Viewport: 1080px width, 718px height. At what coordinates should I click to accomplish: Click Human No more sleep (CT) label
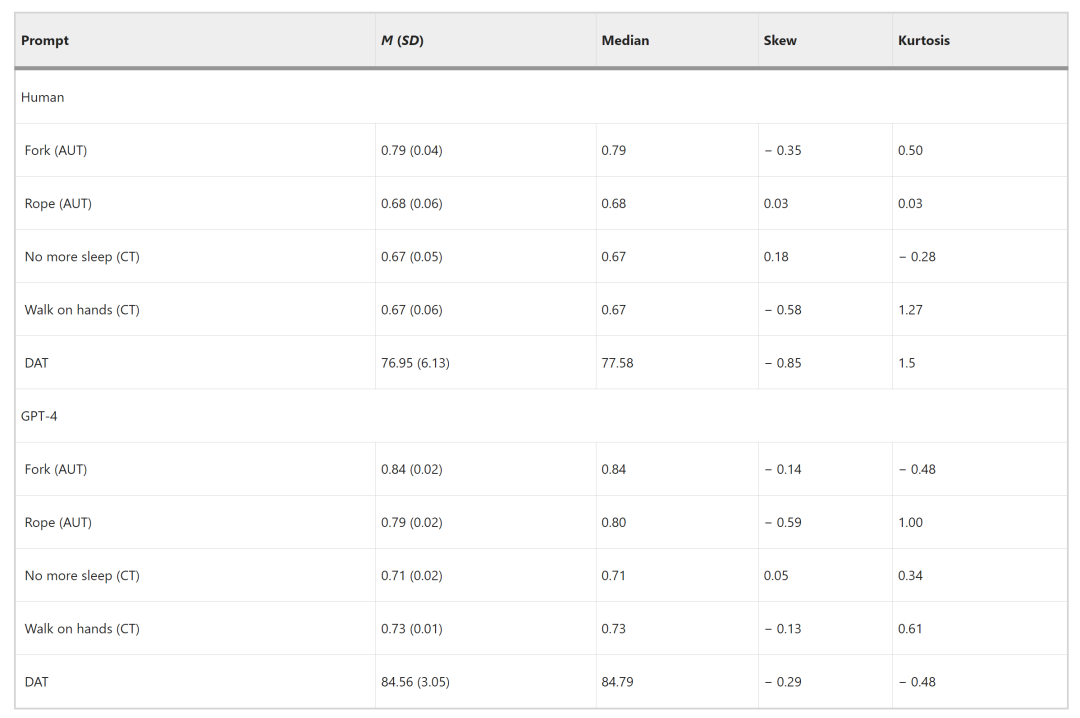[x=82, y=257]
